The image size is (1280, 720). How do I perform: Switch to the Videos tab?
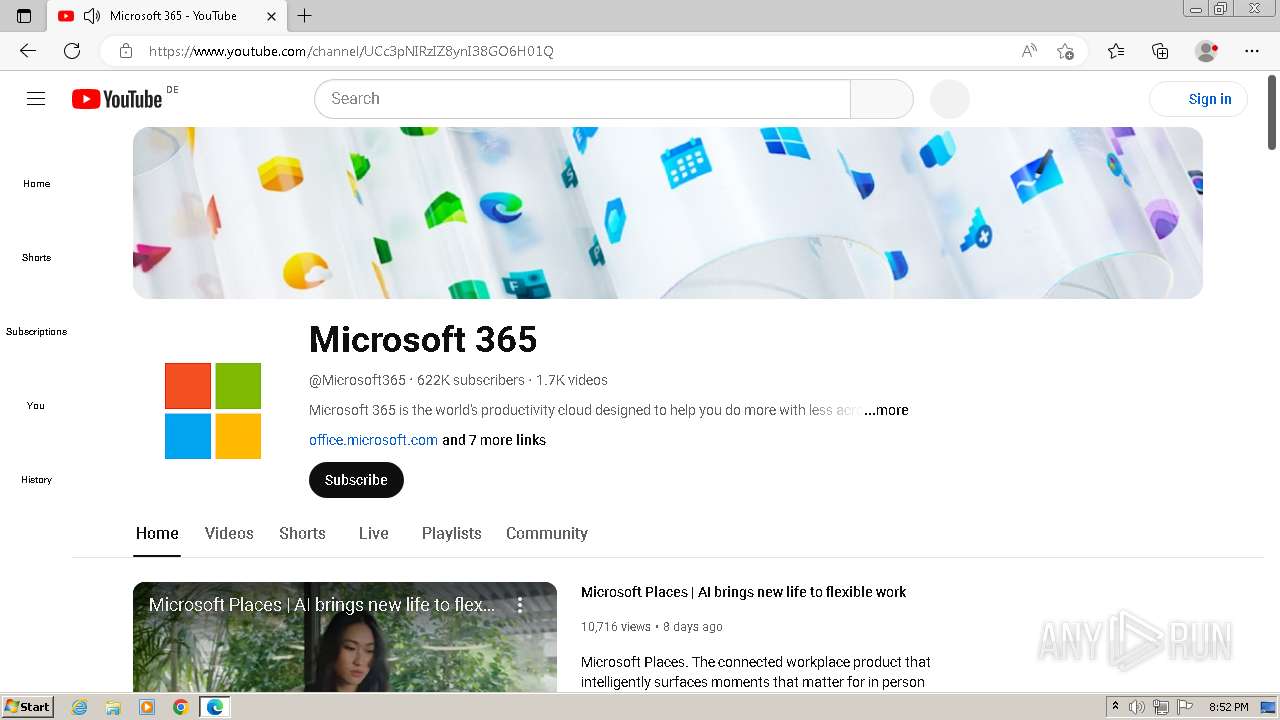coord(229,533)
